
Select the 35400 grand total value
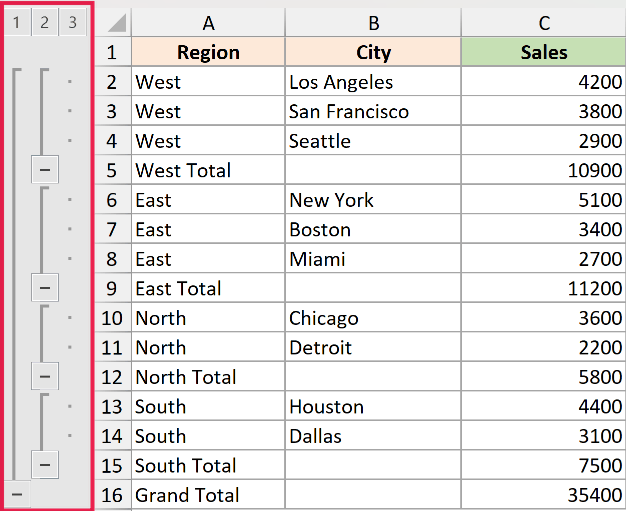point(544,495)
